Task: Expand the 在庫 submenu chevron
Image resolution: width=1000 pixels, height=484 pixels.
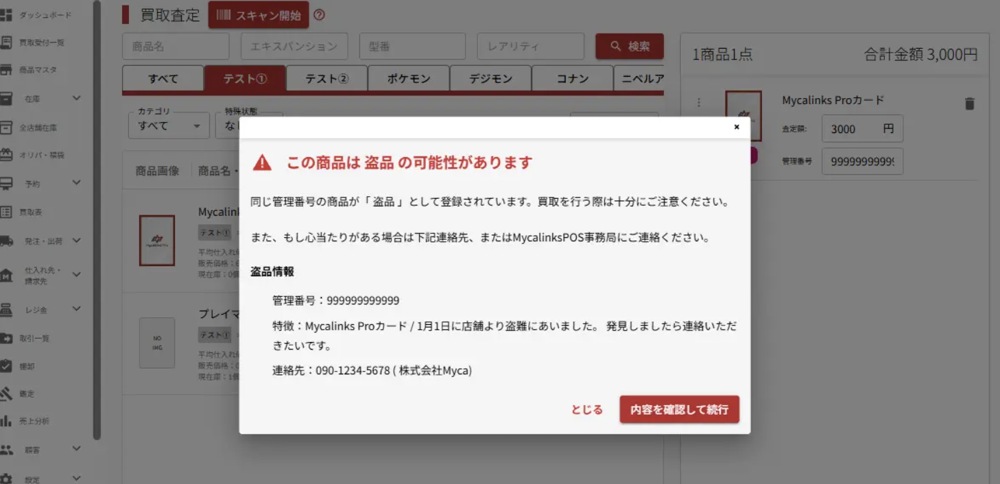Action: coord(77,98)
